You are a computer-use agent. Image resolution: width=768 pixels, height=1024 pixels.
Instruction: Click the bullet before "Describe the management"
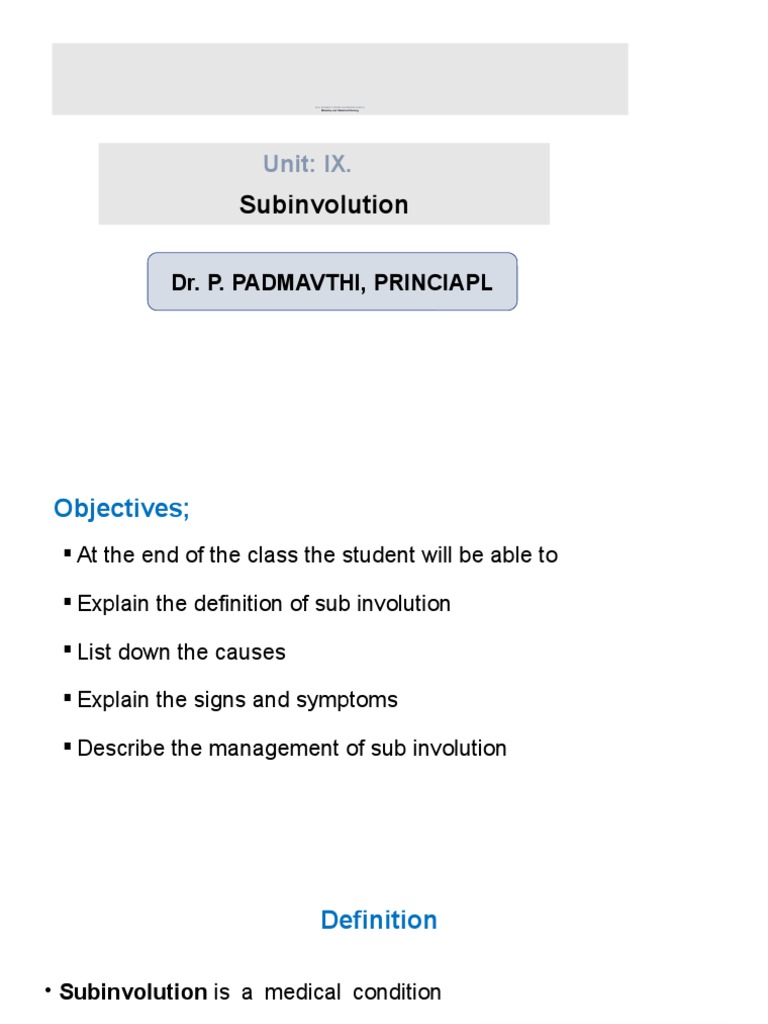coord(68,745)
